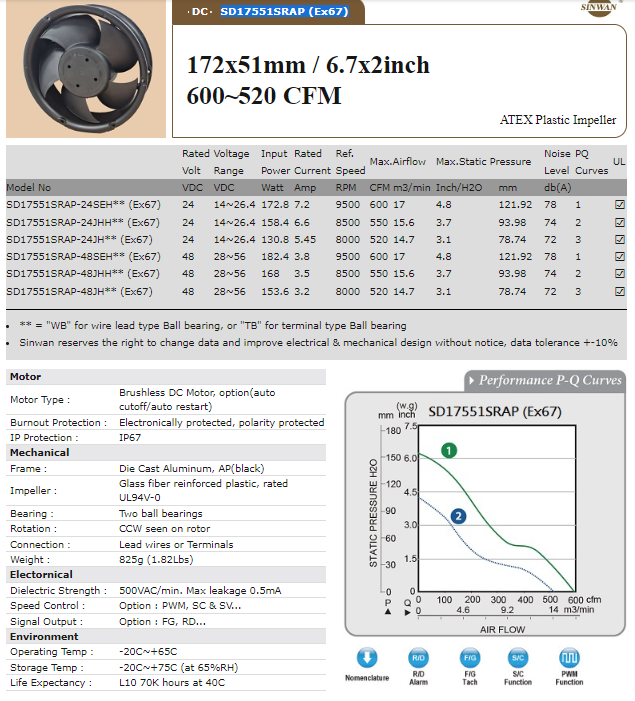The image size is (635, 701).
Task: Expand the Performance P-Q Curves header arrow
Action: pos(471,380)
